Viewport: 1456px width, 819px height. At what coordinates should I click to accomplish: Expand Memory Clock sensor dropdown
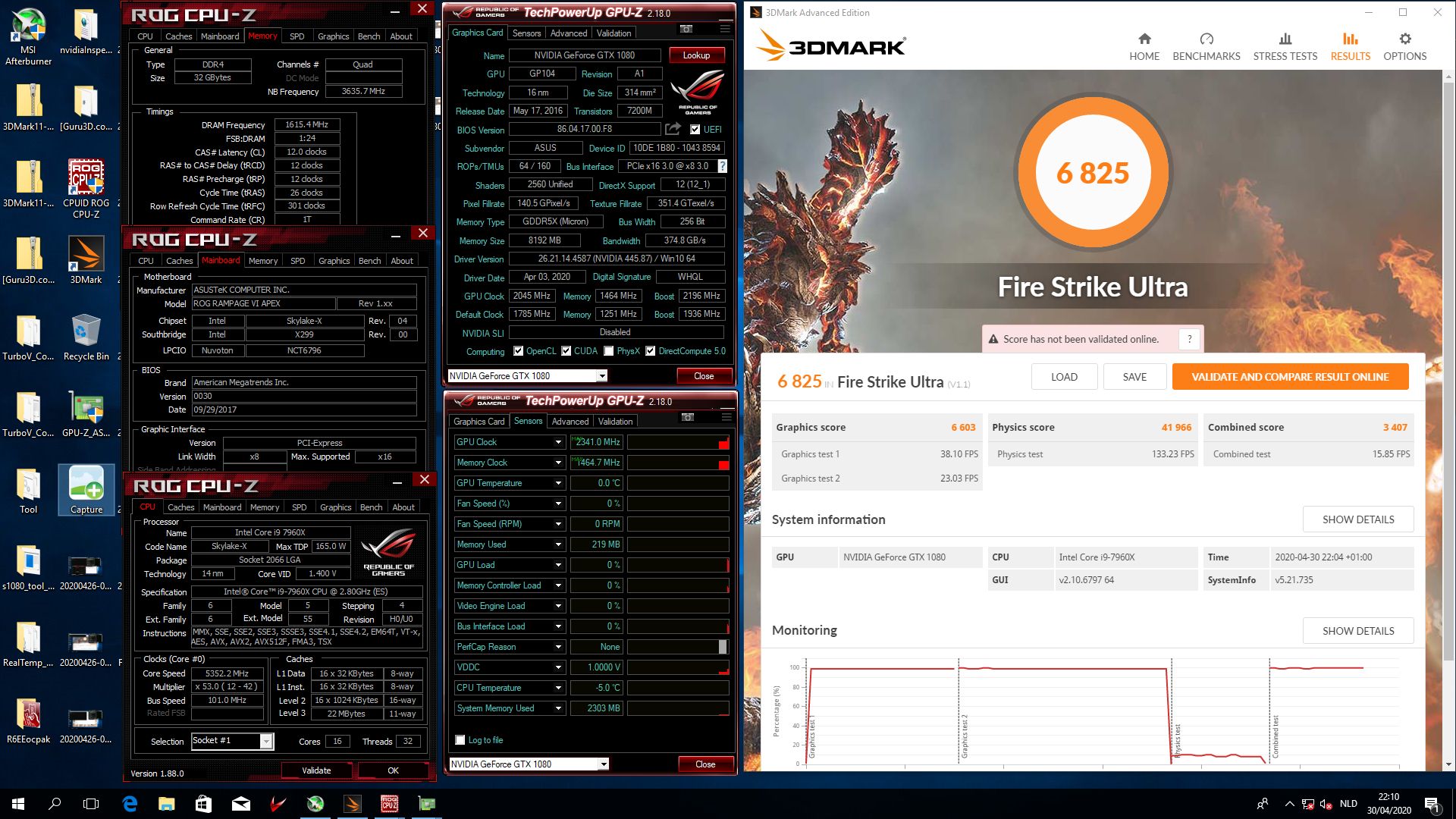coord(559,463)
